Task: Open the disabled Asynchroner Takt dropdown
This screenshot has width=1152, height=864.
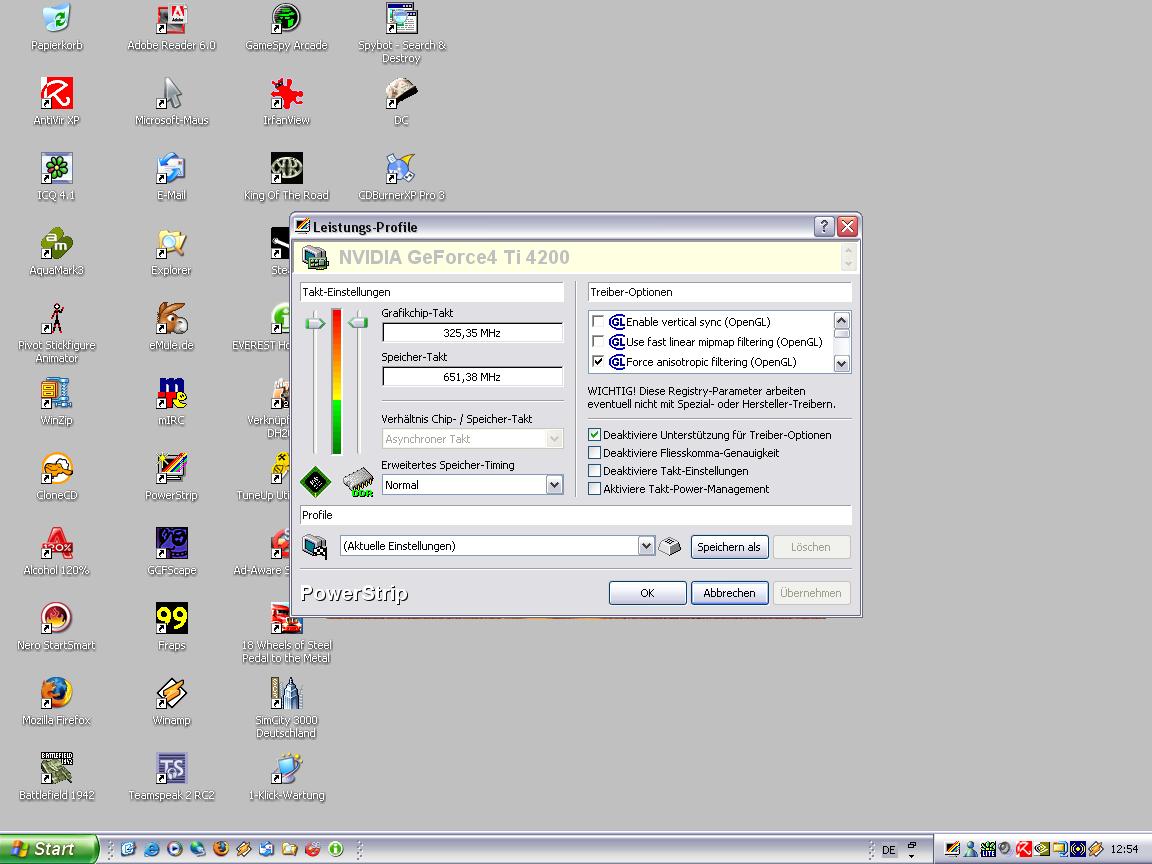Action: pyautogui.click(x=555, y=439)
